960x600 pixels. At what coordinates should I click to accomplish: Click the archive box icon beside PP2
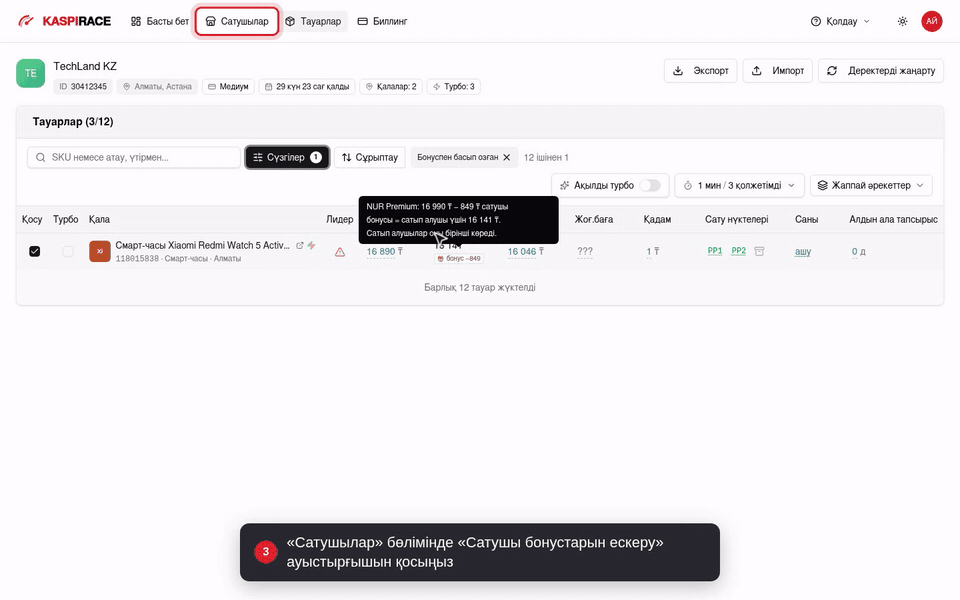point(759,251)
